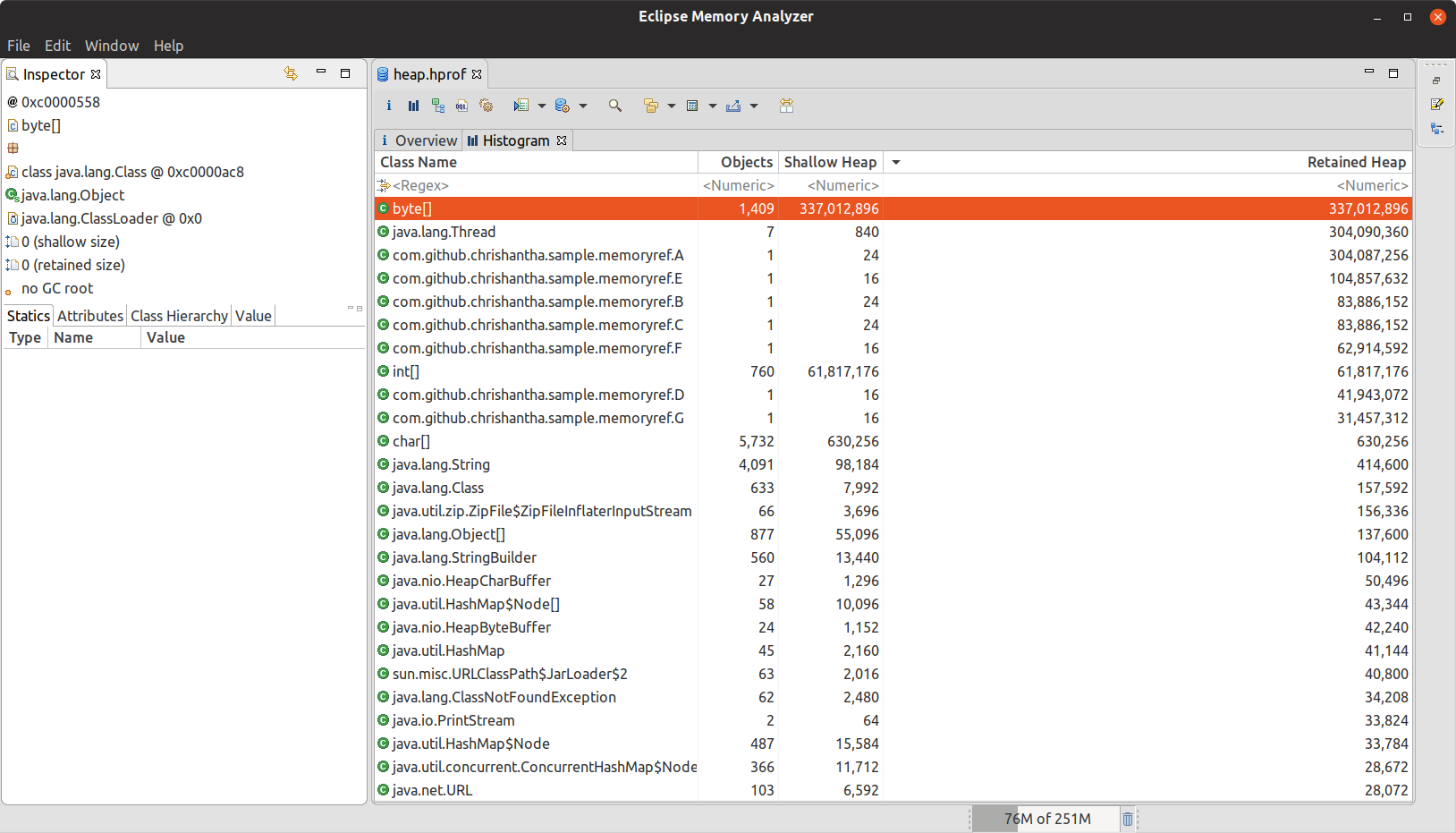Viewport: 1456px width, 833px height.
Task: Open the Calculate Retained Size dropdown arrow
Action: pos(713,106)
